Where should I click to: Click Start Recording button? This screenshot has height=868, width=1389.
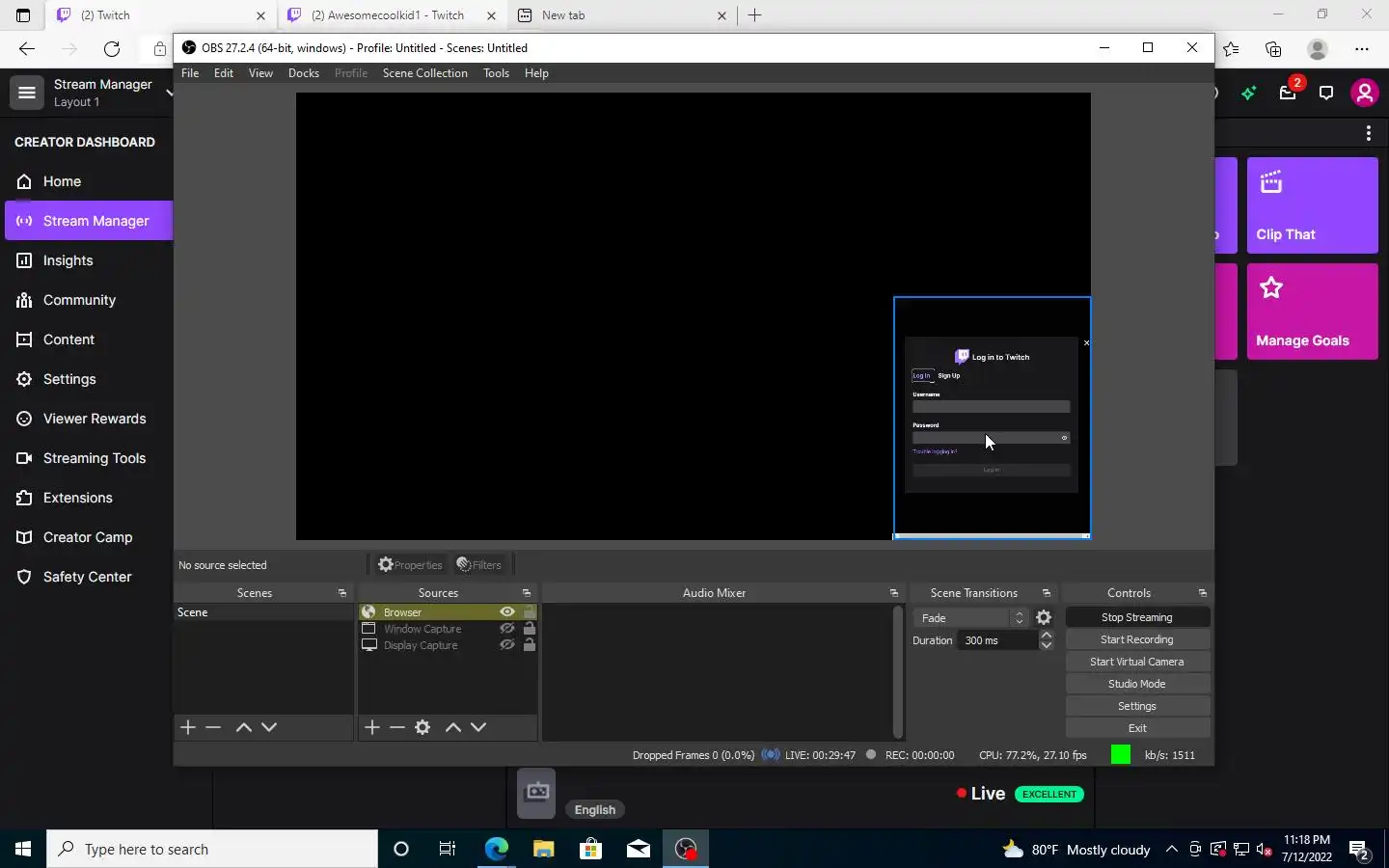point(1137,639)
